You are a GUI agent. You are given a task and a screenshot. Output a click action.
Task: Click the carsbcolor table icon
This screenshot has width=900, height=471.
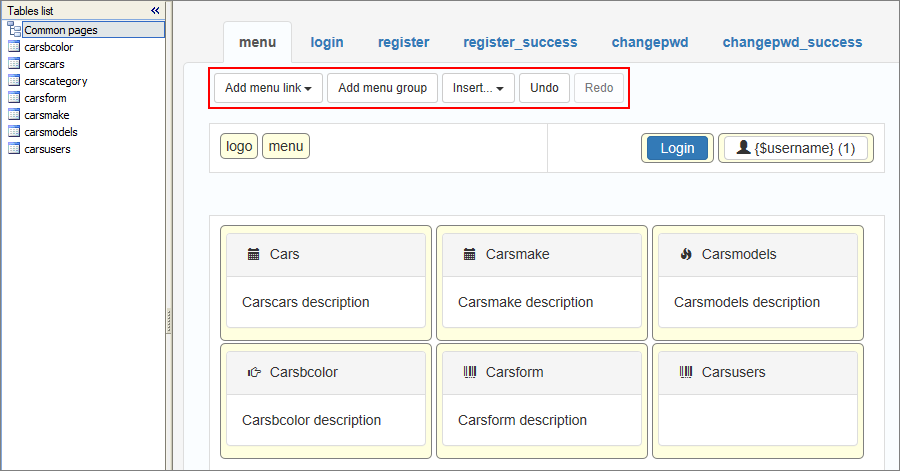point(14,46)
